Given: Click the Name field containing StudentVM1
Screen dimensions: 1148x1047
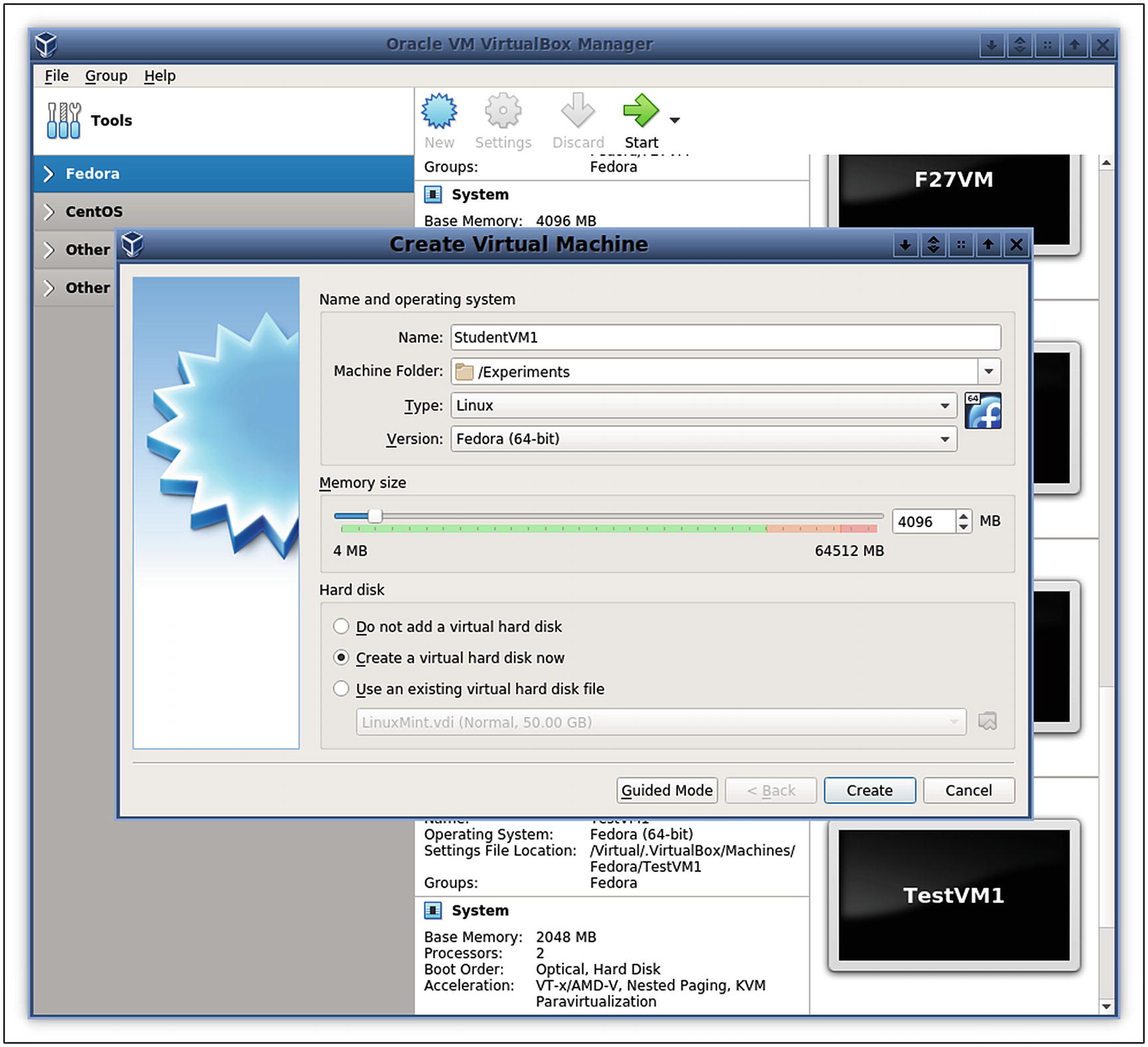Looking at the screenshot, I should tap(725, 337).
